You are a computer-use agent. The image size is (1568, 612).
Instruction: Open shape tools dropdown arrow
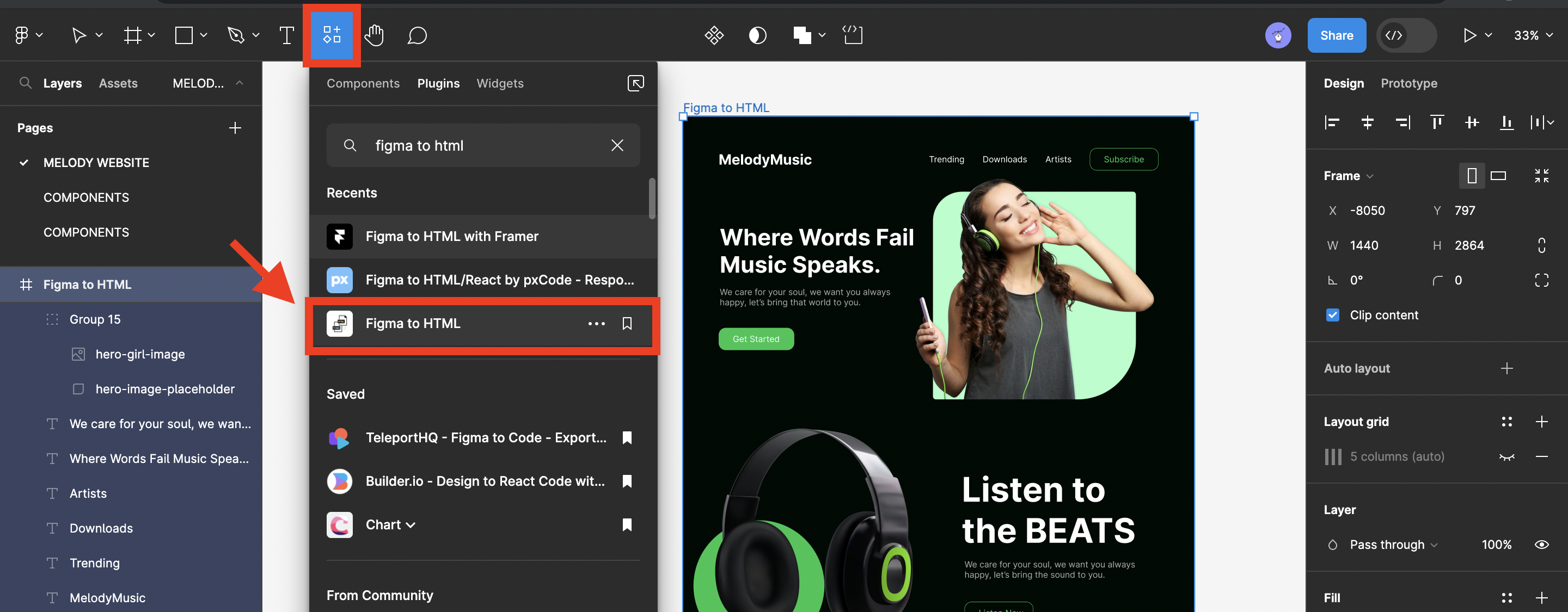[x=203, y=35]
